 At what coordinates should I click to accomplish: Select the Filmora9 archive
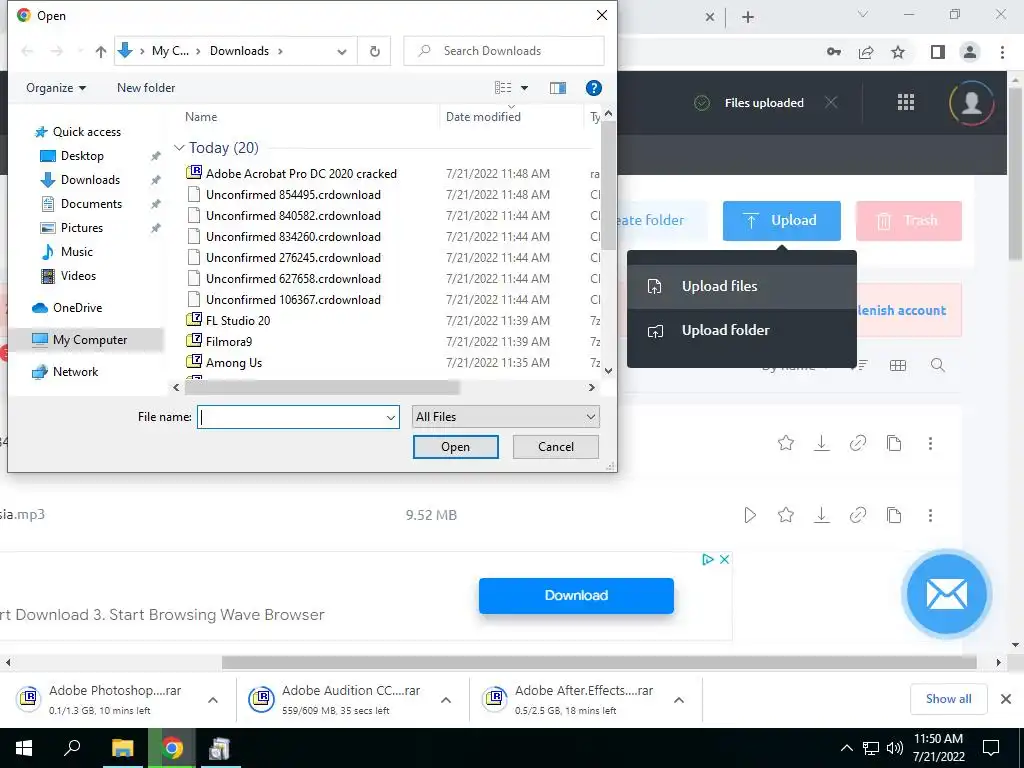[x=229, y=342]
